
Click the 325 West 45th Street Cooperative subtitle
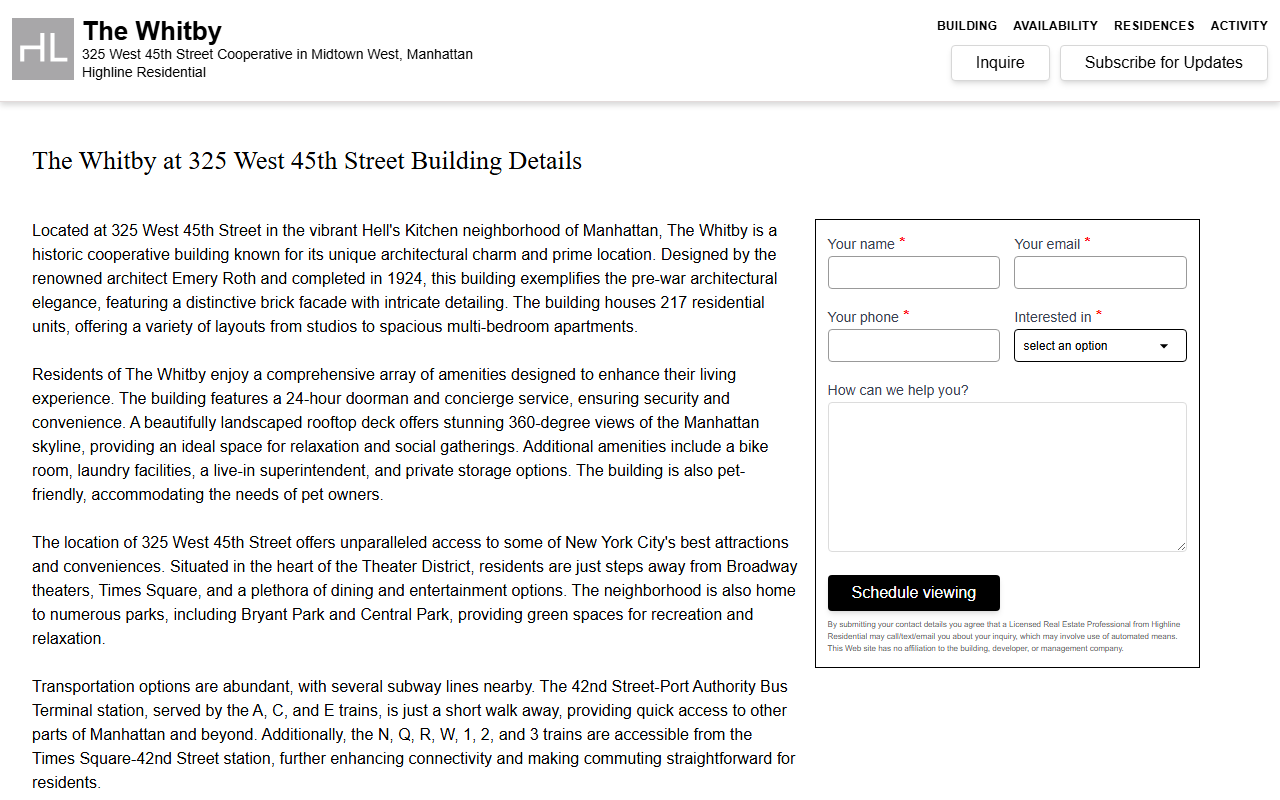[x=277, y=54]
